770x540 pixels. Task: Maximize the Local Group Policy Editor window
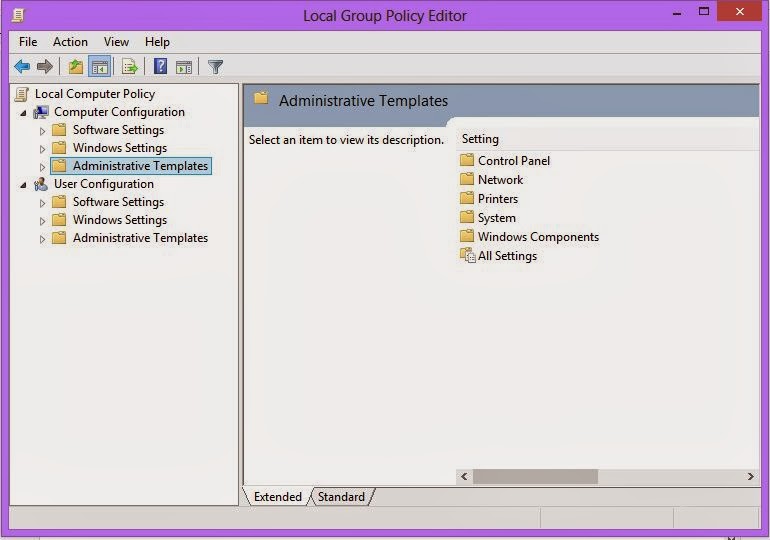tap(704, 11)
